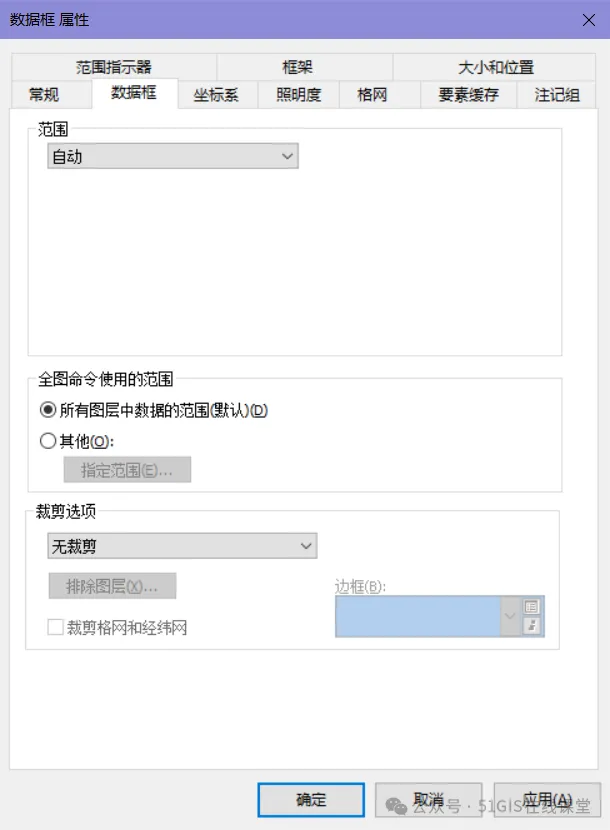610x830 pixels.
Task: Select the 其他(O) radio option
Action: pyautogui.click(x=48, y=440)
